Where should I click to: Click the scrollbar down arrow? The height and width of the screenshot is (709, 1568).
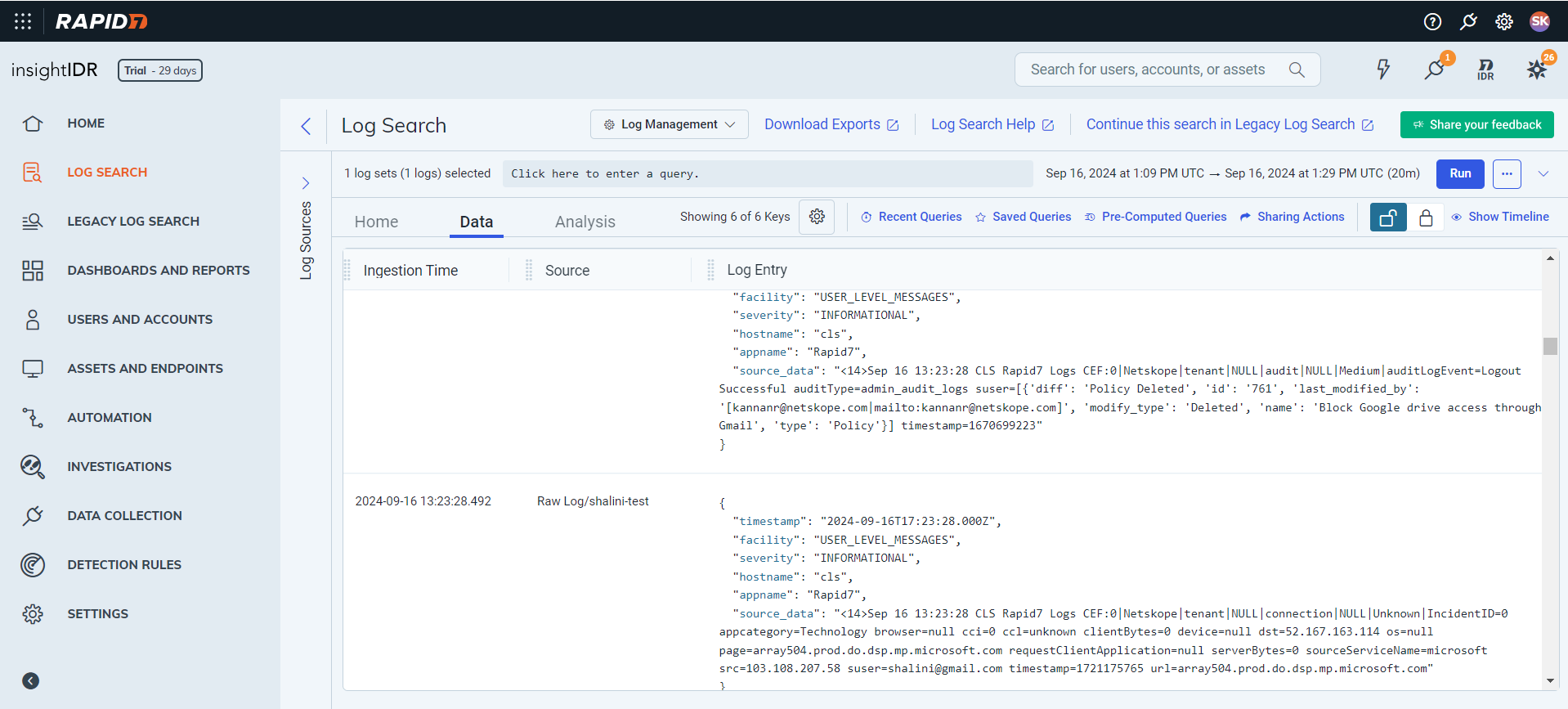click(1550, 680)
